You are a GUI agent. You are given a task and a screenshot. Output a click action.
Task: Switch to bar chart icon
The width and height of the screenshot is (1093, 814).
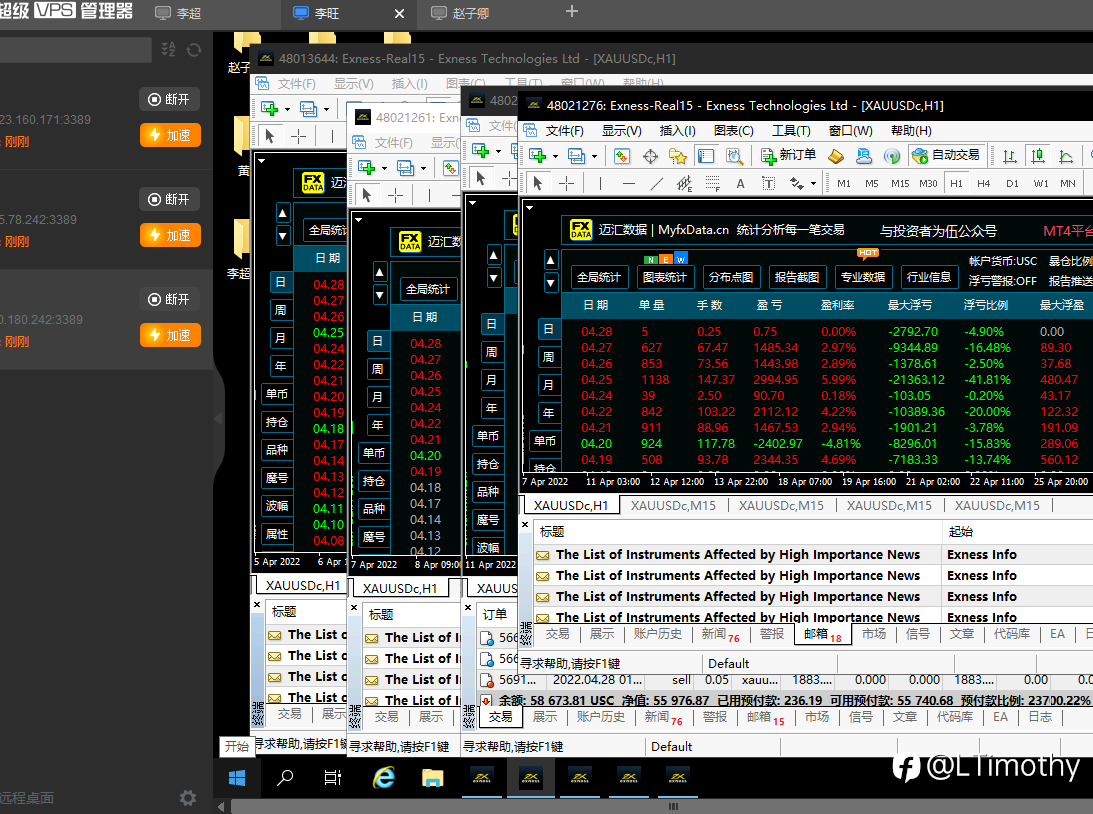click(1009, 156)
